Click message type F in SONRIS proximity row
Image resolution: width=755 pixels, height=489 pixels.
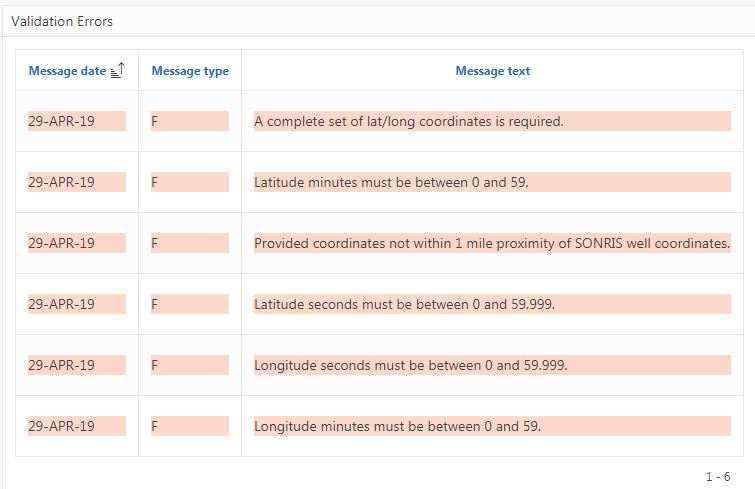click(155, 243)
